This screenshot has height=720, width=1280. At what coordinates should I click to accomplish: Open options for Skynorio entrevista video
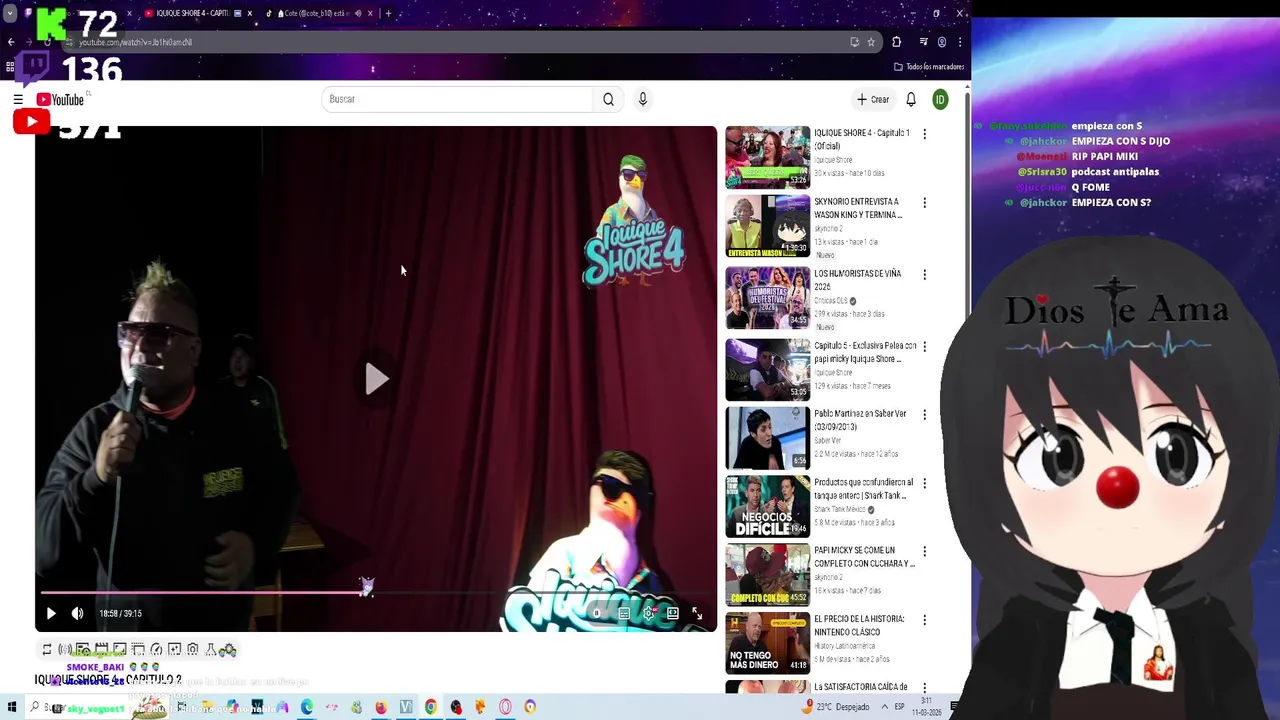pyautogui.click(x=924, y=202)
